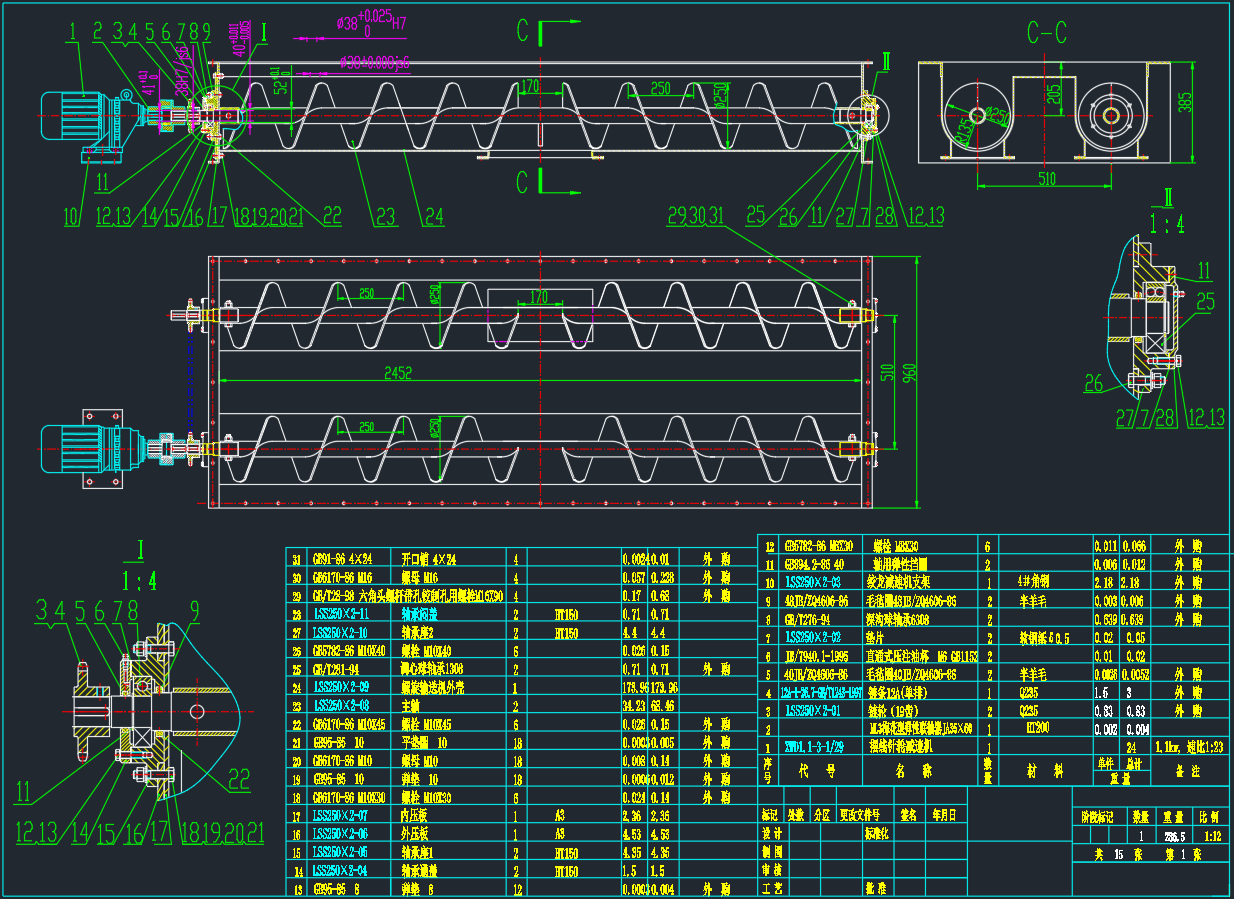Select the 备注 header cell in parts list
This screenshot has height=899, width=1234.
pyautogui.click(x=1190, y=771)
